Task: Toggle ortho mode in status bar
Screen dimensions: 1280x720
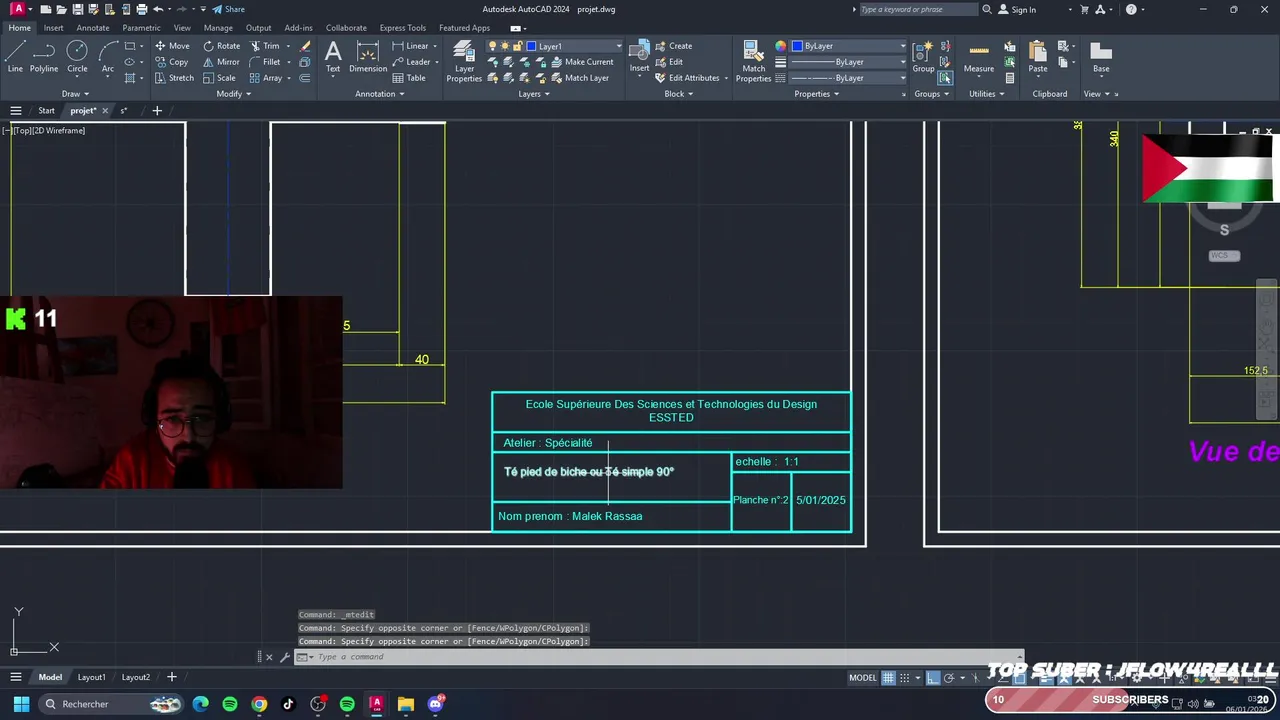Action: coord(932,678)
